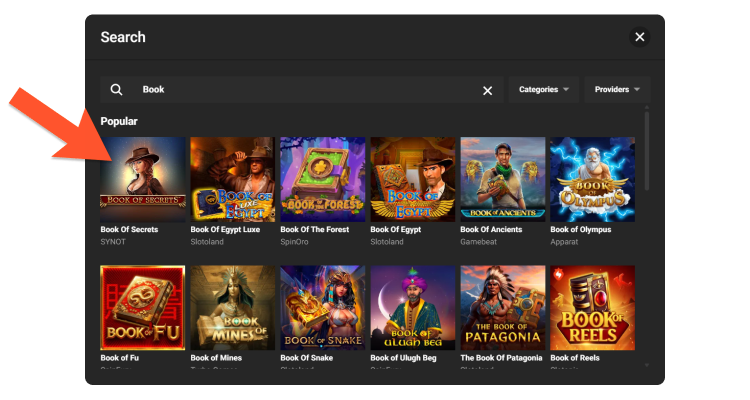Open Book of Olympus game thumbnail

[x=592, y=178]
